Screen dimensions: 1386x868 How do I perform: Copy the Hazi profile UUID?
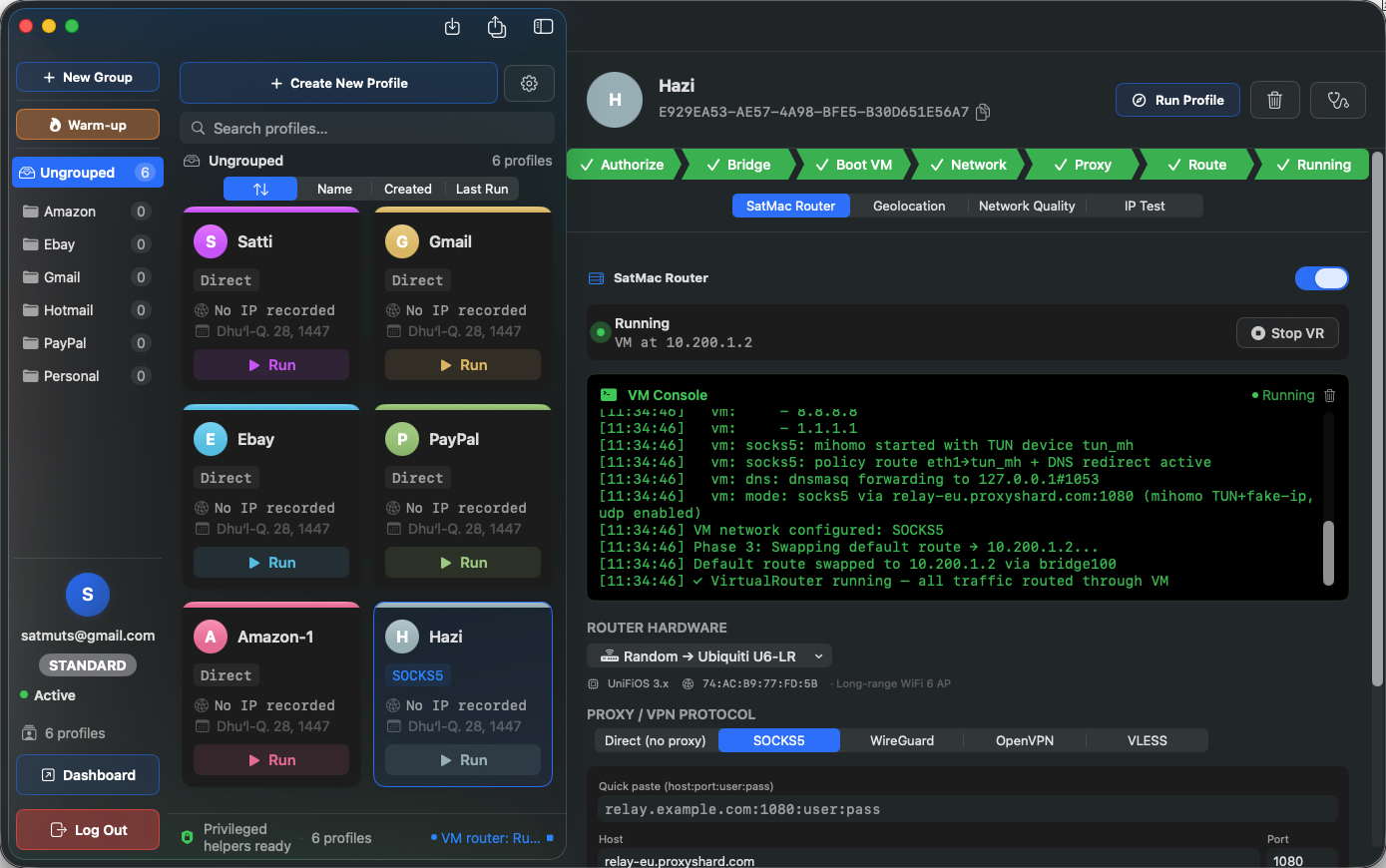pos(983,112)
